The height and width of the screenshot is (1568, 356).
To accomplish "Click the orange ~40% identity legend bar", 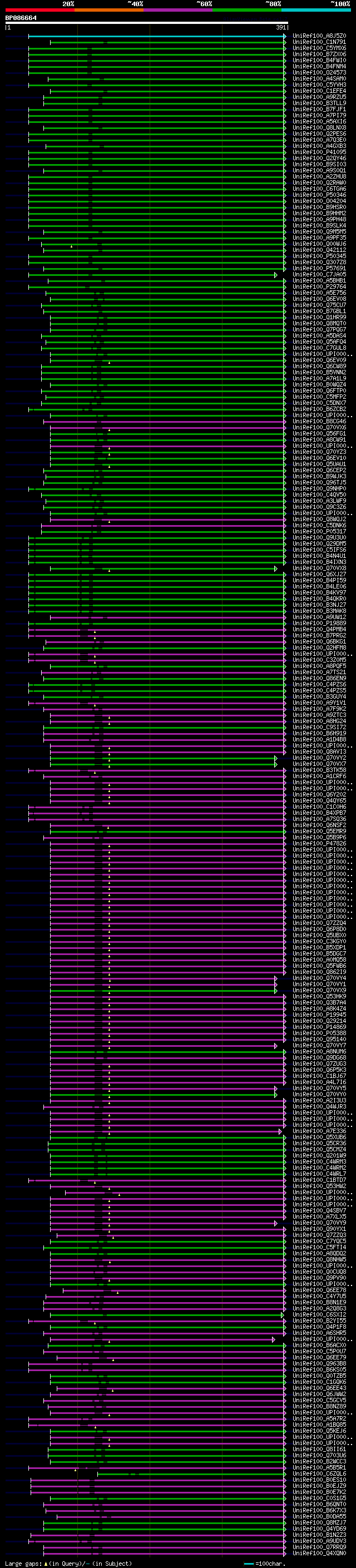I will click(109, 10).
